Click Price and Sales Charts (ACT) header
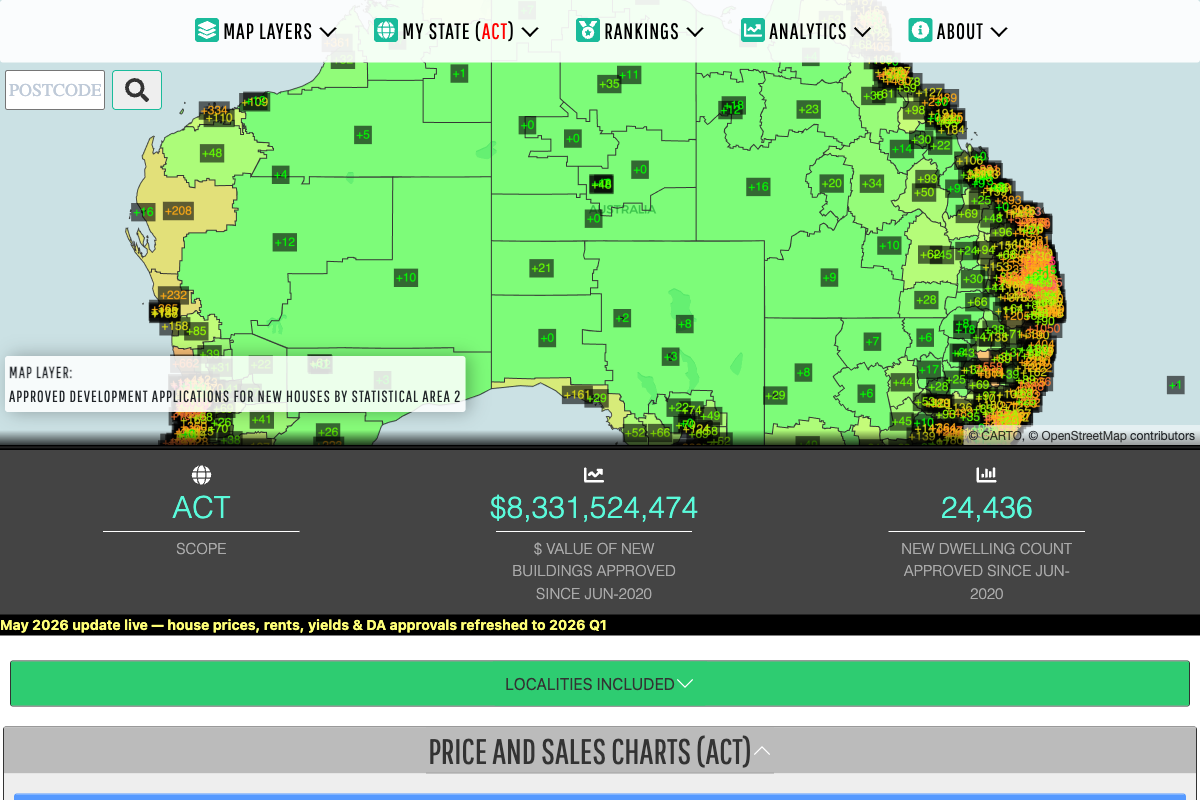1200x800 pixels. coord(600,750)
